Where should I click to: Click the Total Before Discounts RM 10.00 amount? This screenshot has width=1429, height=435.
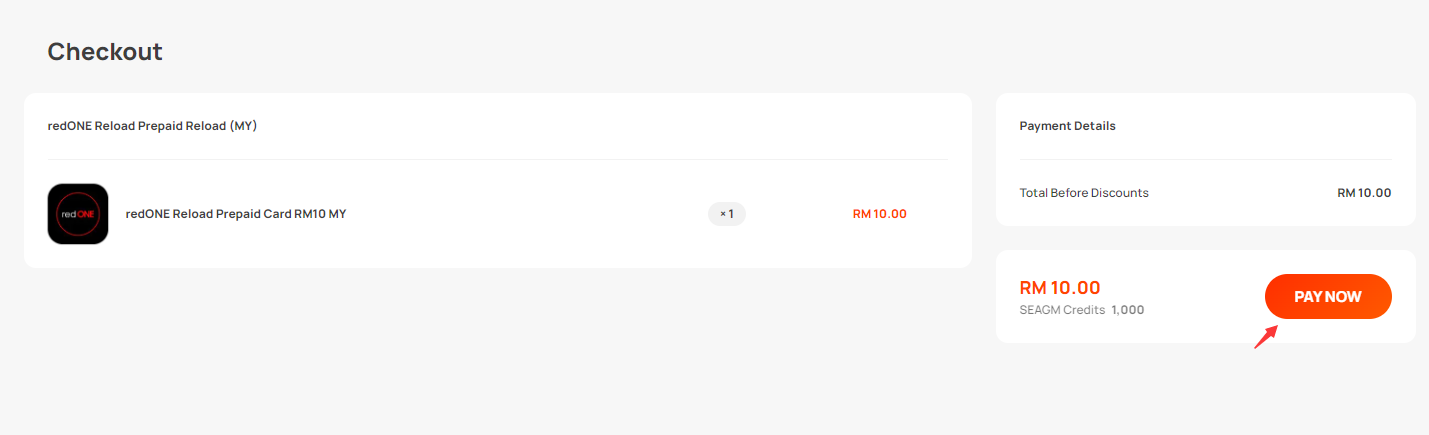[1364, 193]
